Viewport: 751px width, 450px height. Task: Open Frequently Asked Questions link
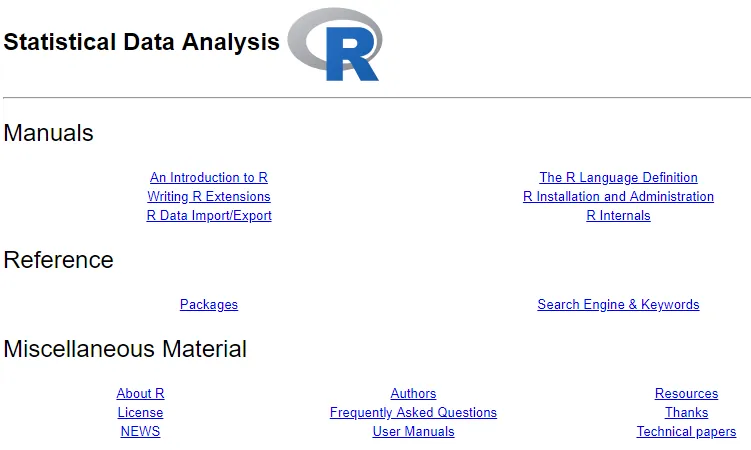(x=413, y=413)
